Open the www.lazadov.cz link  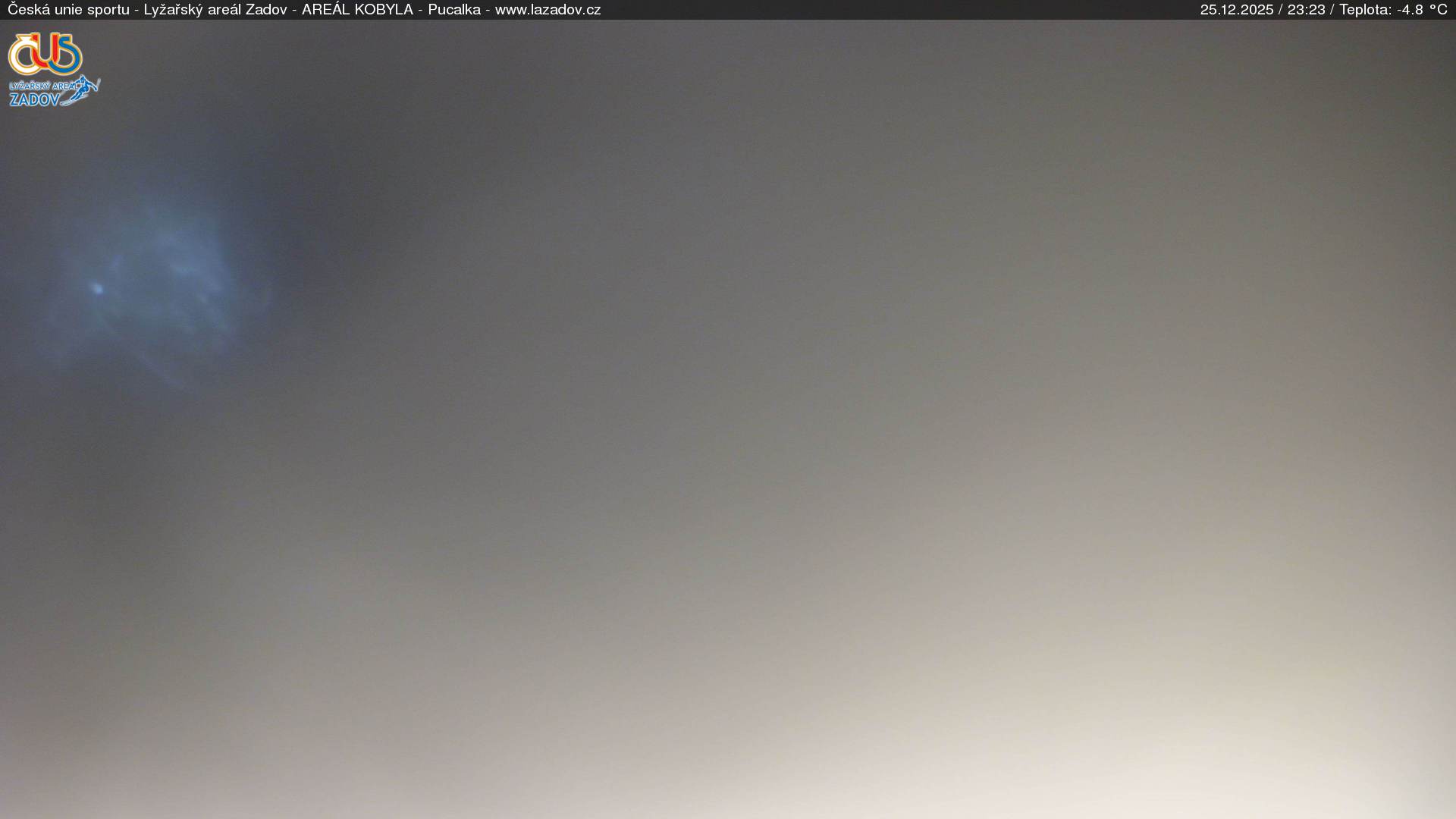548,10
